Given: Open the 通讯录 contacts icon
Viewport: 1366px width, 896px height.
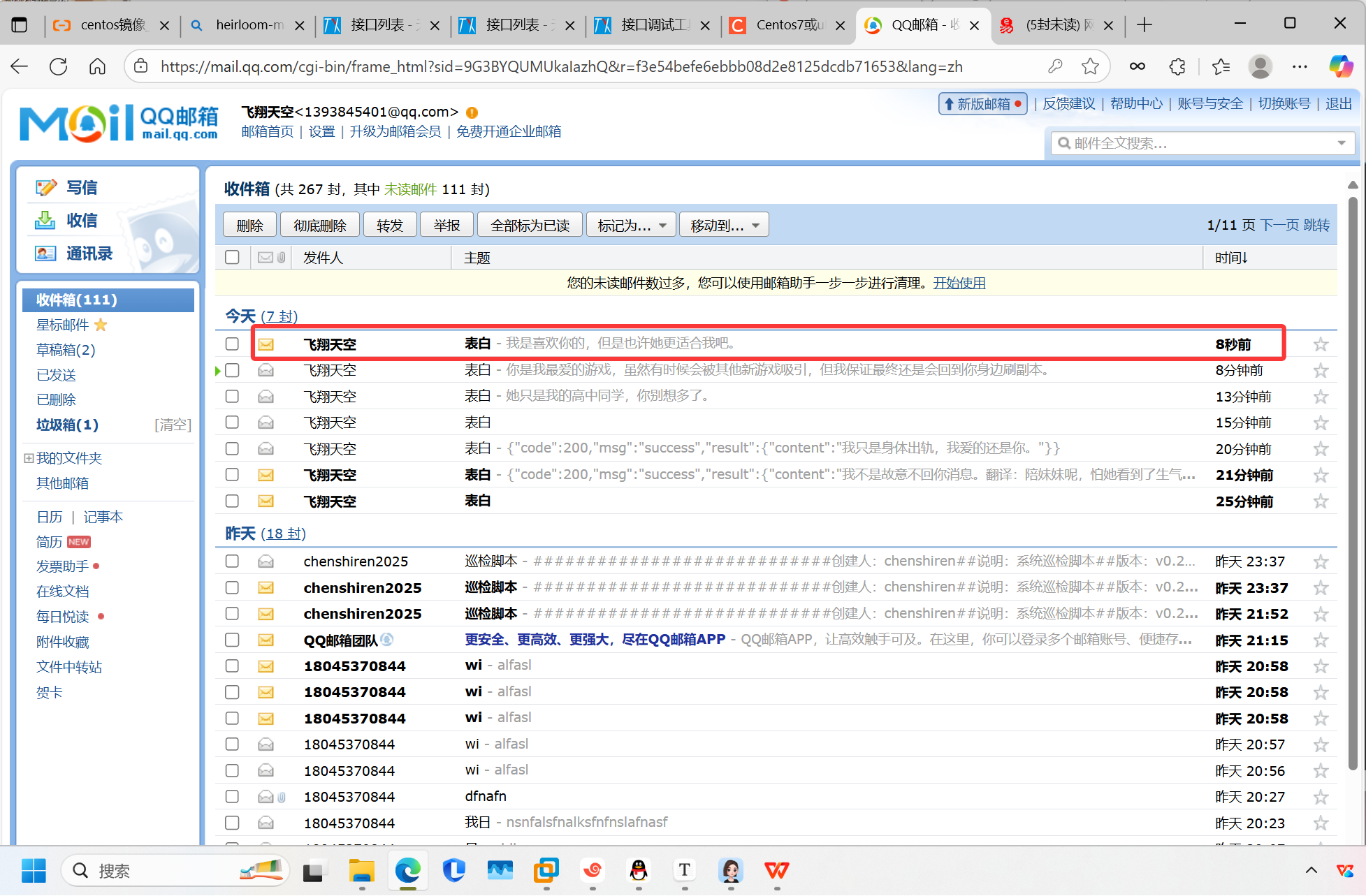Looking at the screenshot, I should coord(46,254).
